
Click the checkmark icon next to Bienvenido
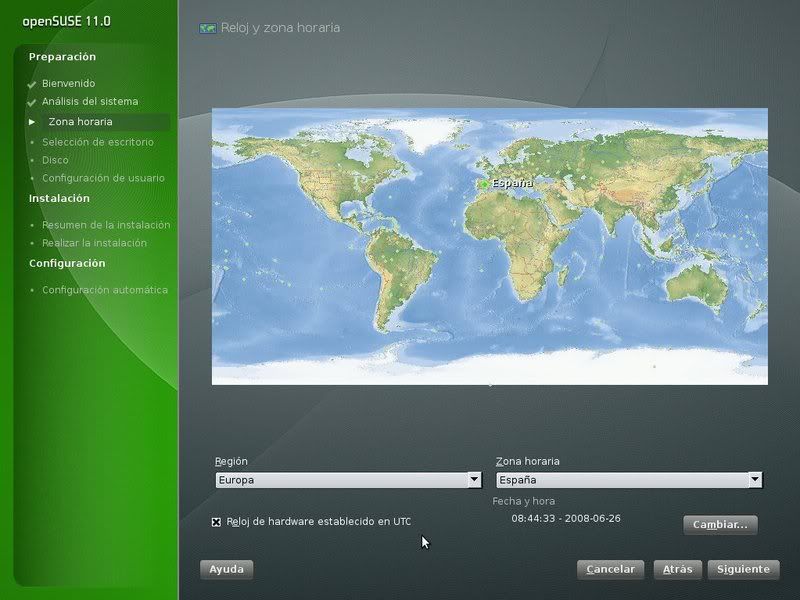(32, 84)
